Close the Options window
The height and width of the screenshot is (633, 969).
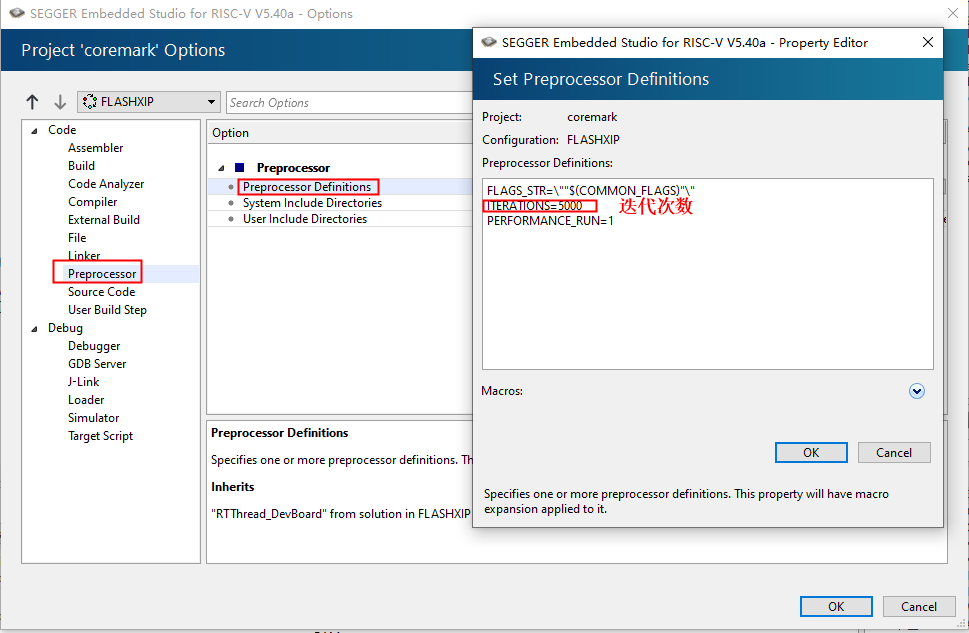954,13
